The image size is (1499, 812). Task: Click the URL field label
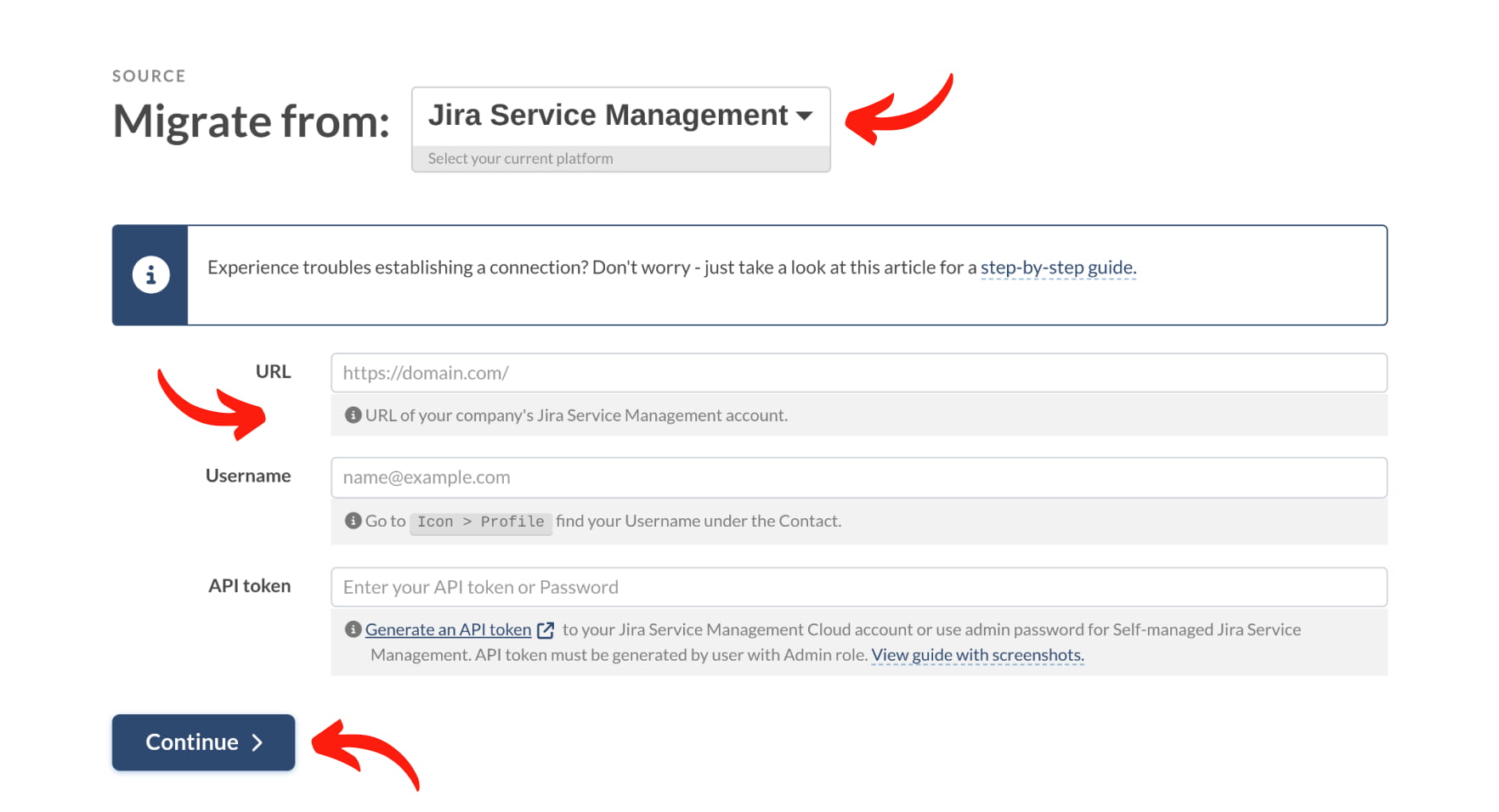(x=273, y=372)
